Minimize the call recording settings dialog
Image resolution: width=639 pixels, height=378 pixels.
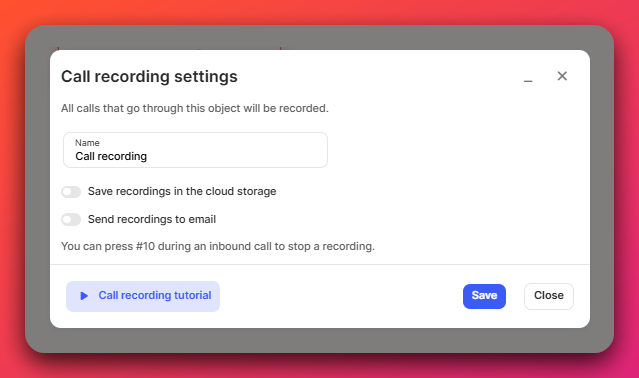[528, 81]
